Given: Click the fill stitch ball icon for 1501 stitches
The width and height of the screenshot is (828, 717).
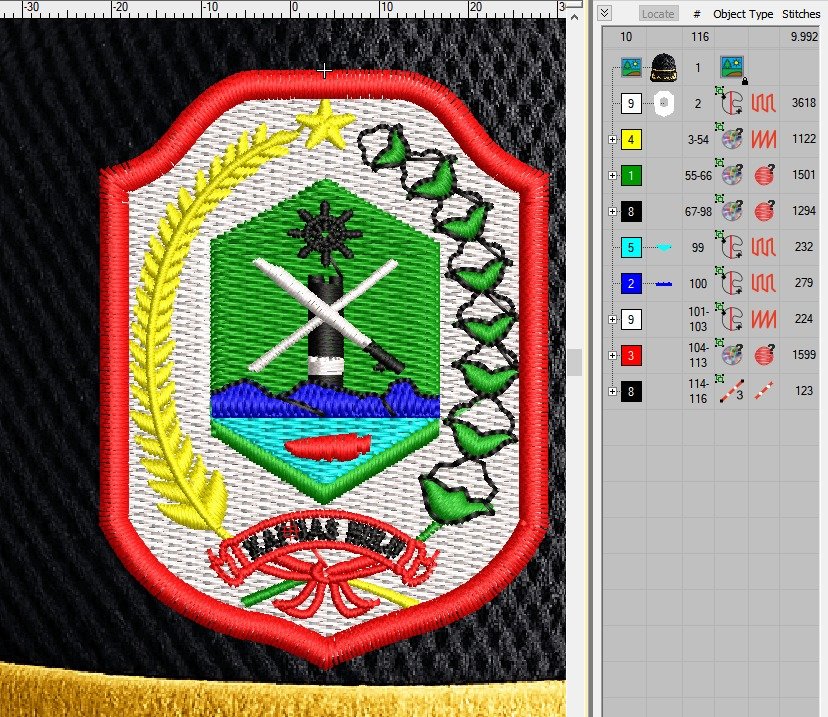Looking at the screenshot, I should (764, 175).
